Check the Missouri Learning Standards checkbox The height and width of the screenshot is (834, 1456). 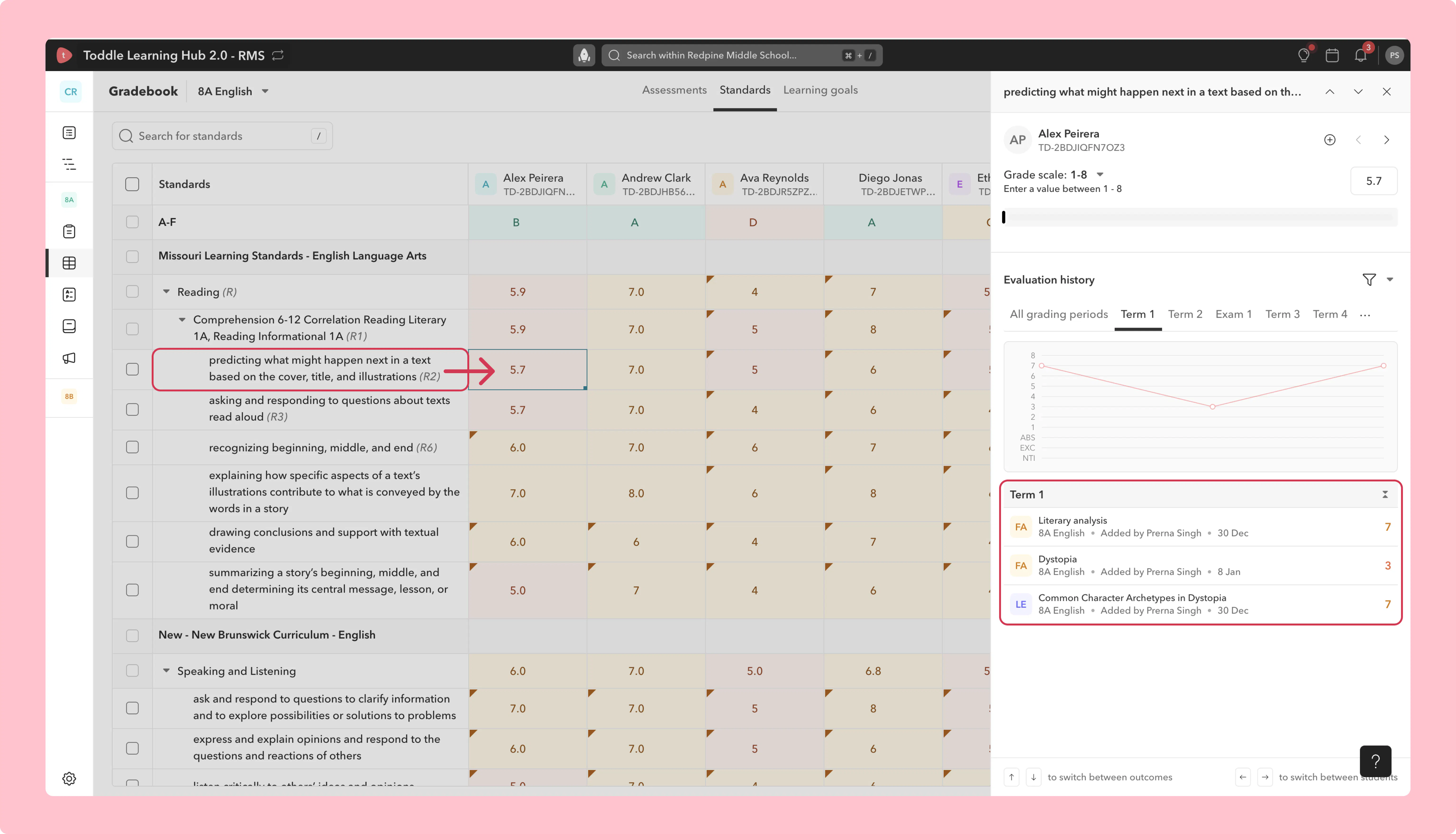point(132,256)
